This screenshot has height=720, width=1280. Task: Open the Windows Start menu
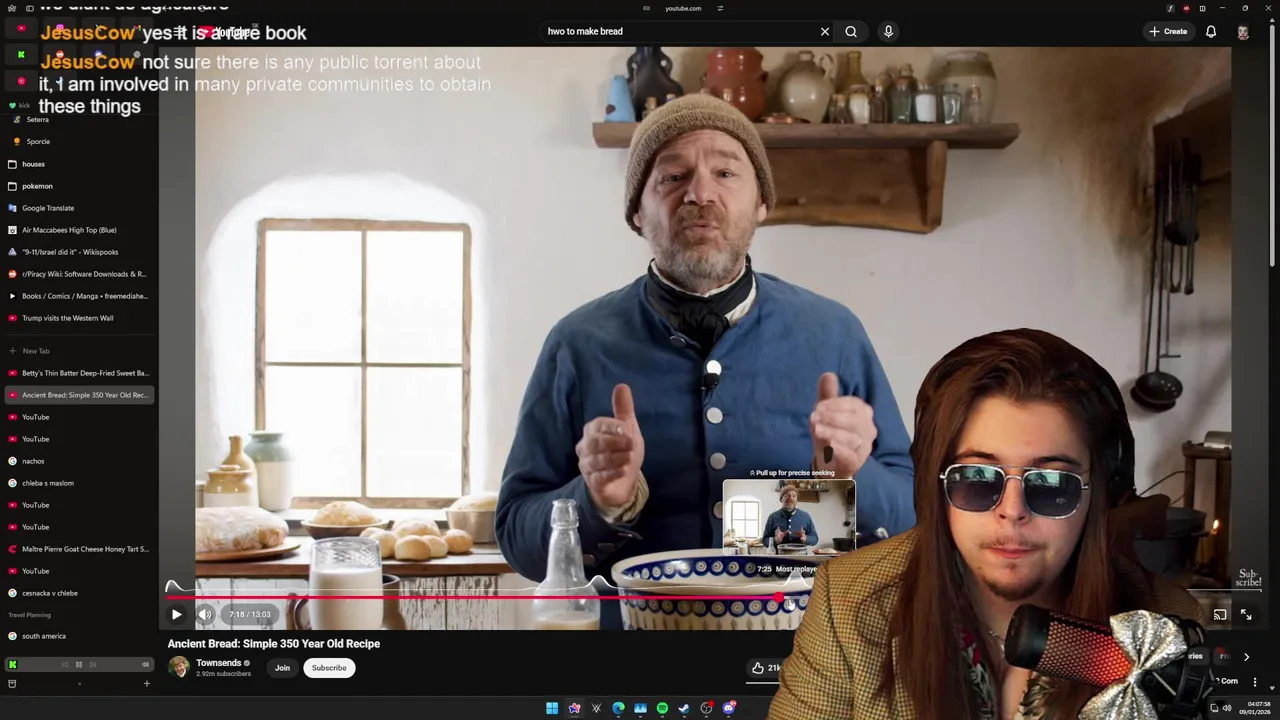pyautogui.click(x=552, y=708)
